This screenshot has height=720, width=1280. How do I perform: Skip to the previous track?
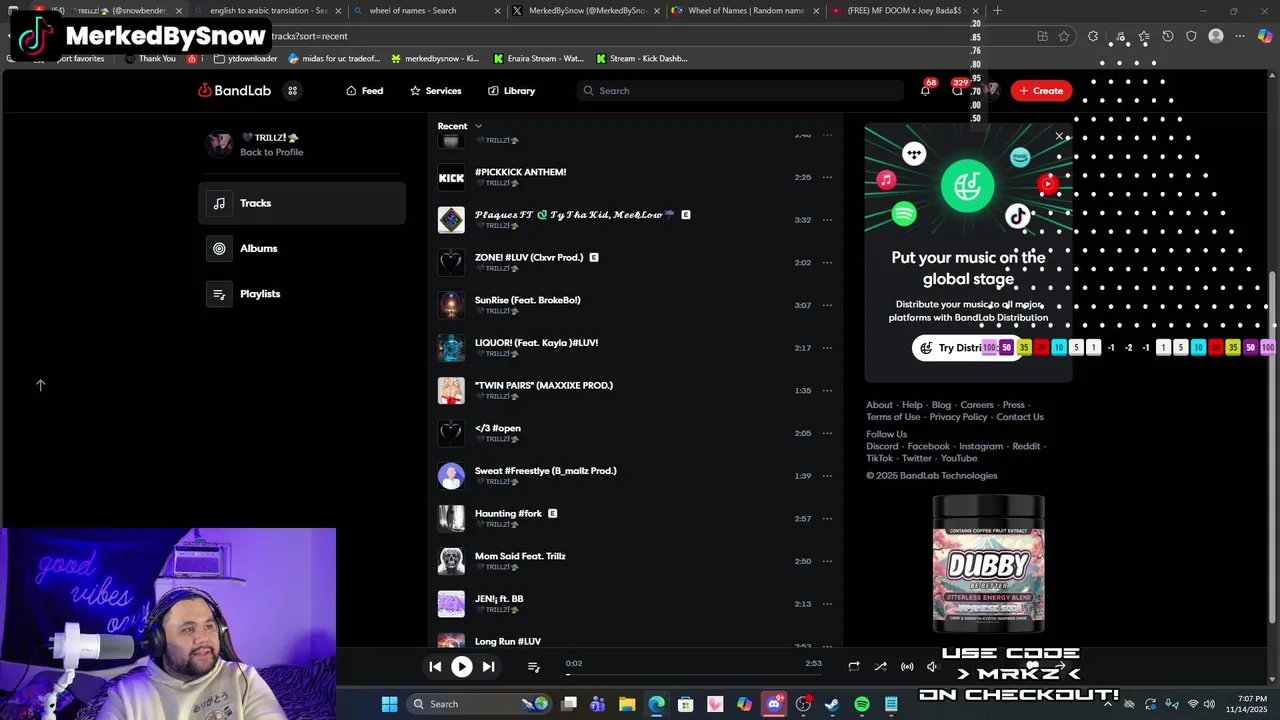click(435, 666)
